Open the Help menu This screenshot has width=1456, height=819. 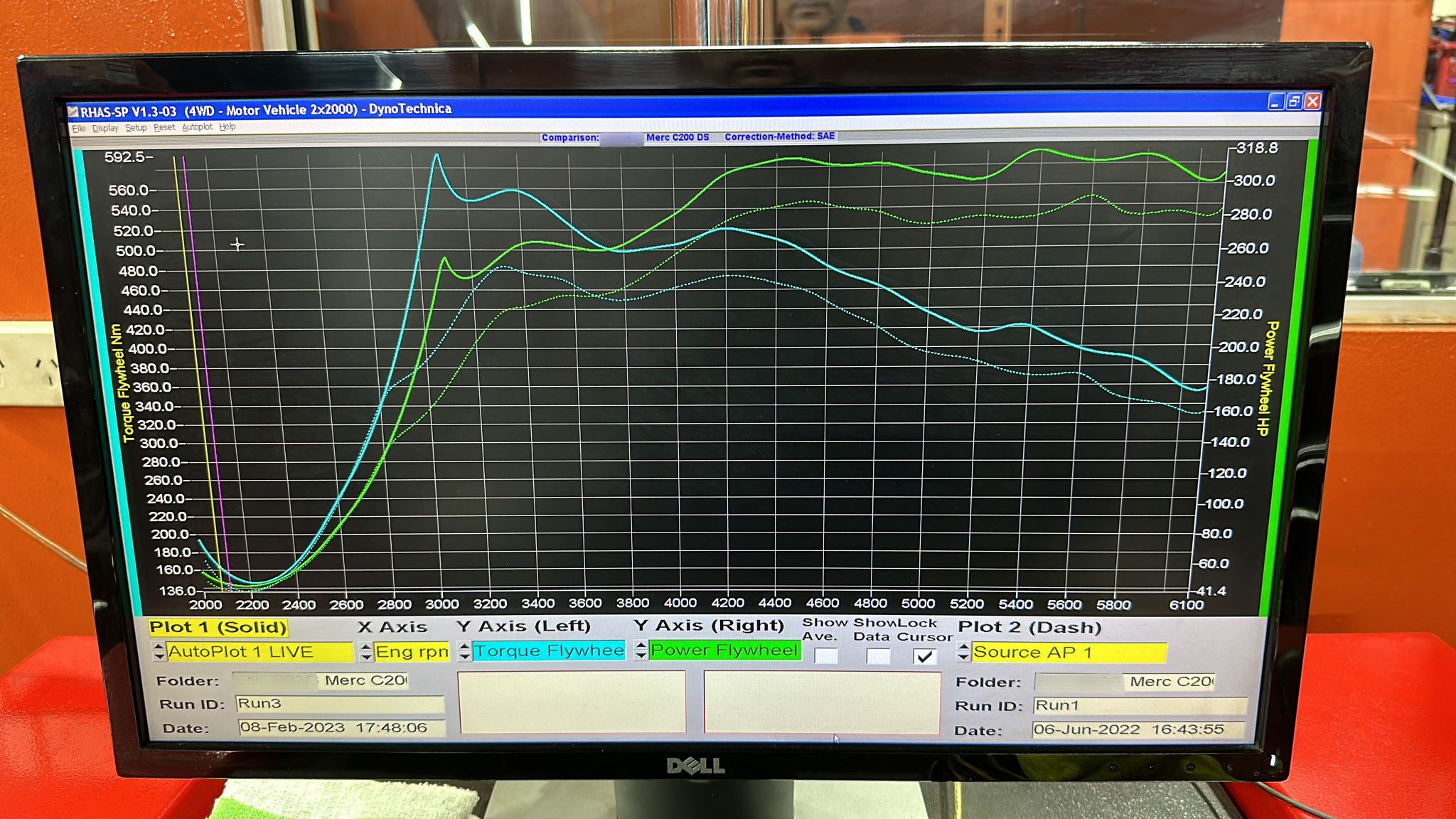coord(227,127)
